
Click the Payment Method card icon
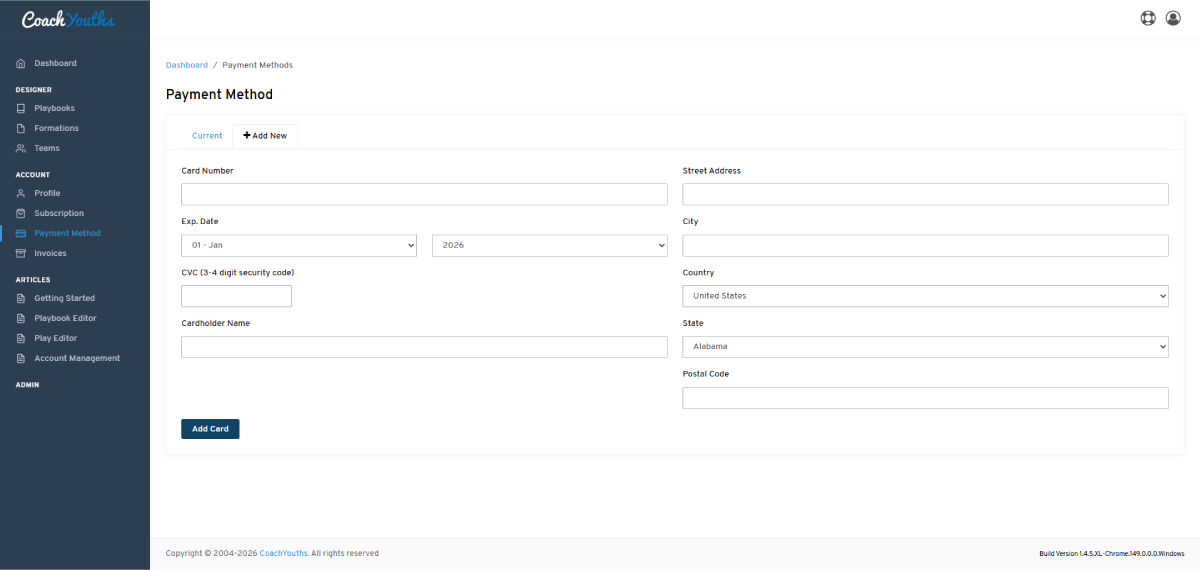[x=21, y=233]
